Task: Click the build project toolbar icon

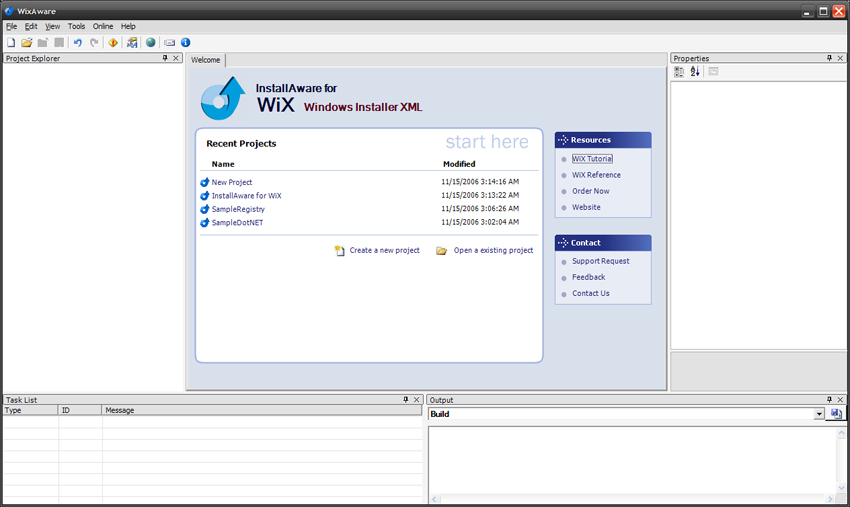Action: tap(132, 42)
